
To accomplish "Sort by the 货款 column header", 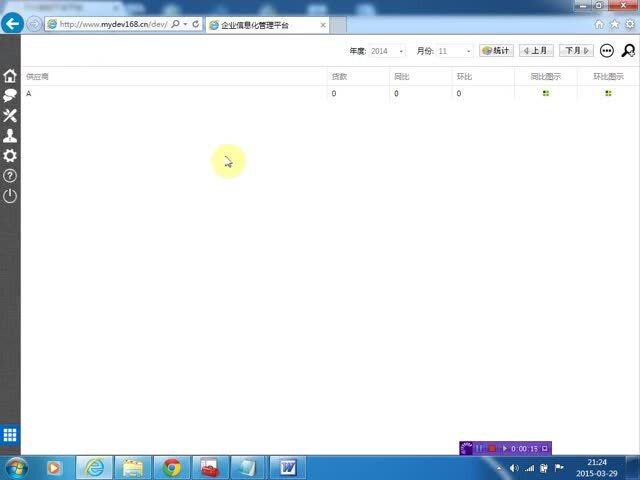I will [340, 76].
